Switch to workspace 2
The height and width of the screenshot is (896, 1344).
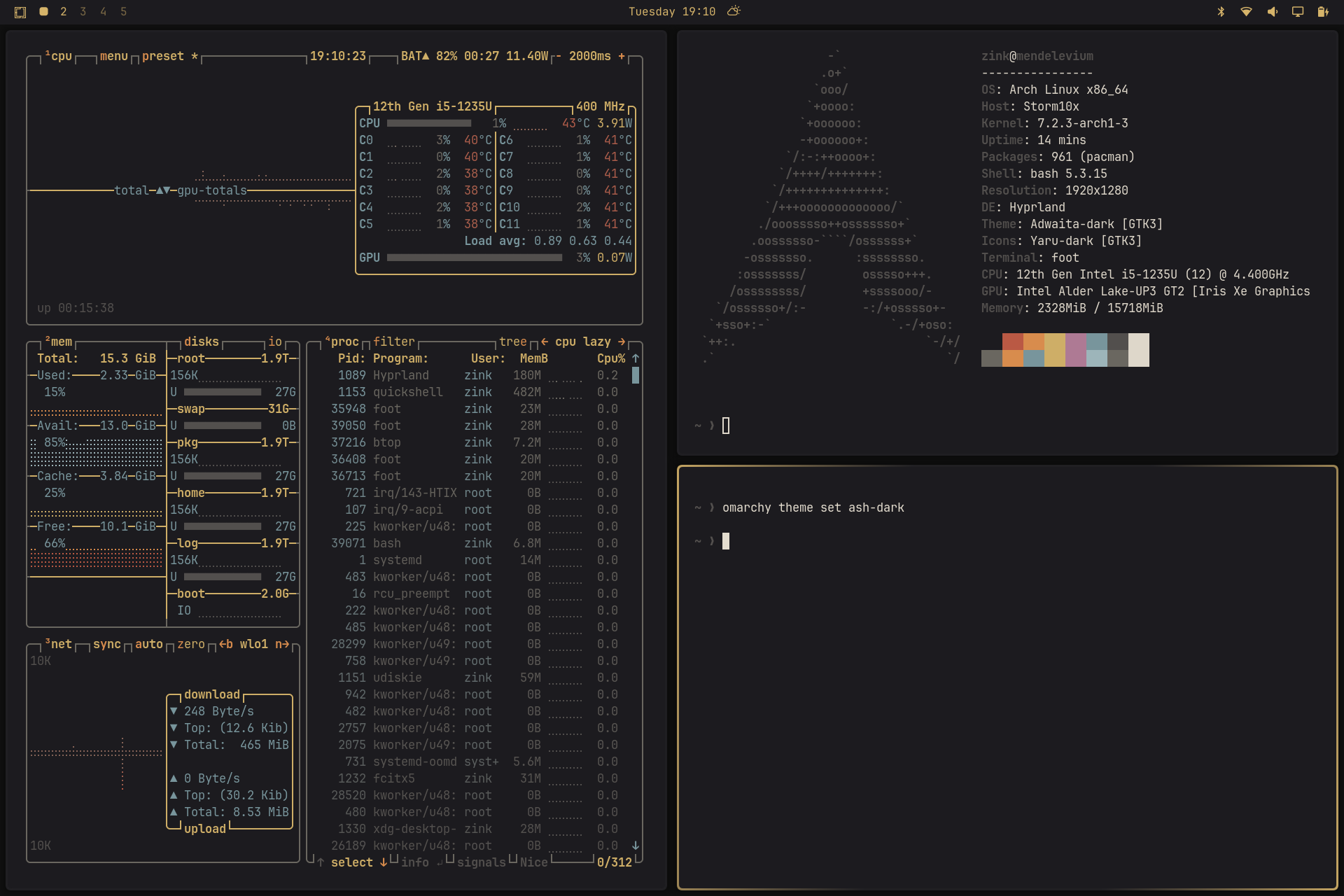click(64, 12)
